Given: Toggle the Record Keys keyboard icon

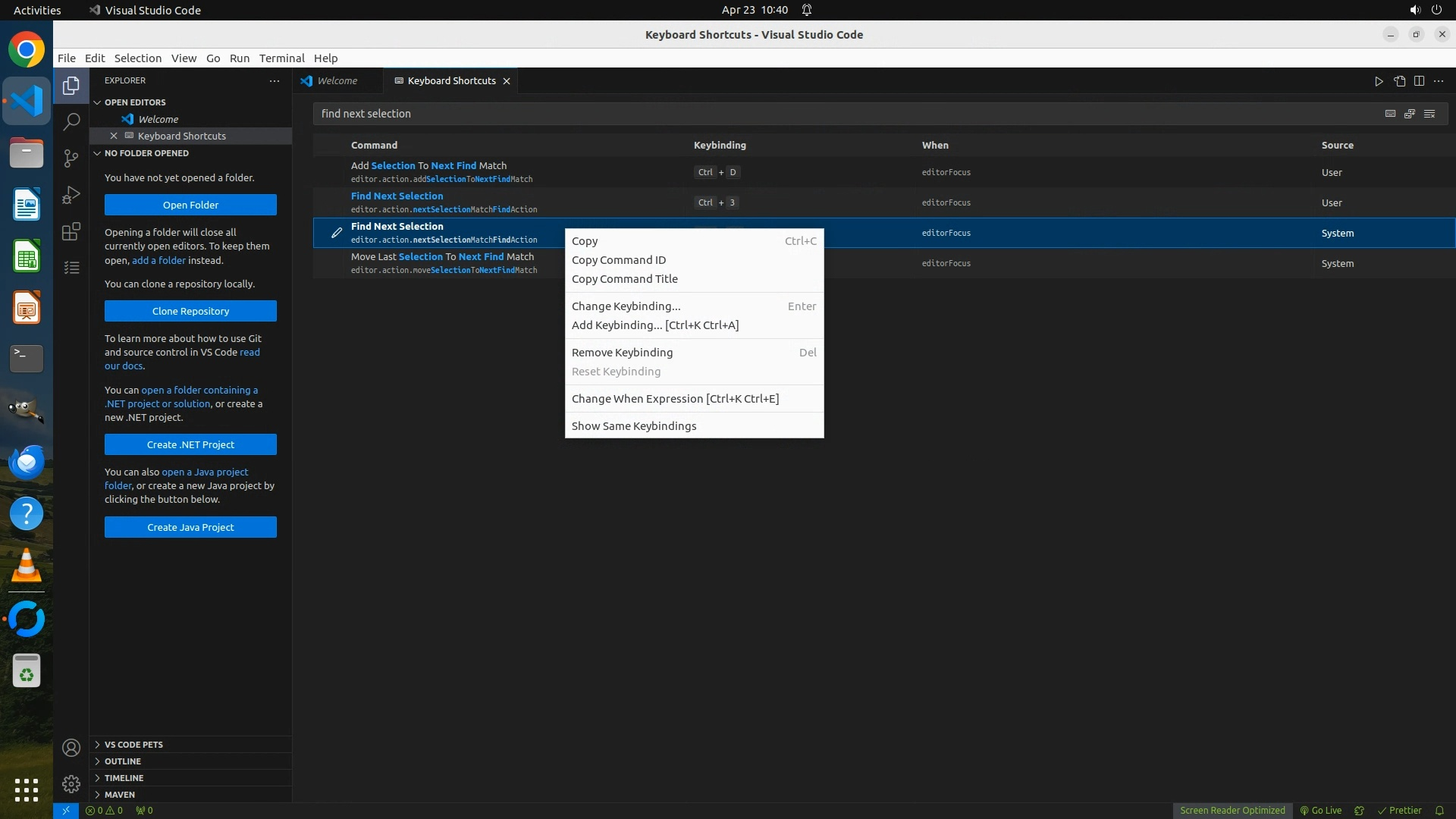Looking at the screenshot, I should (1390, 114).
